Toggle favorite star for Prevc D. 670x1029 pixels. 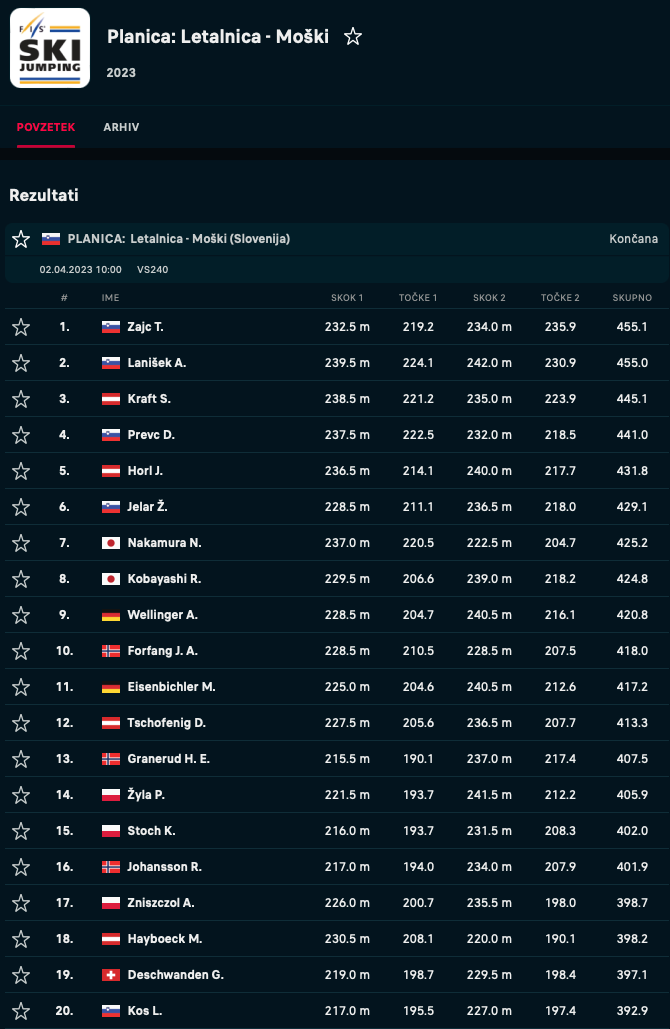(x=21, y=435)
